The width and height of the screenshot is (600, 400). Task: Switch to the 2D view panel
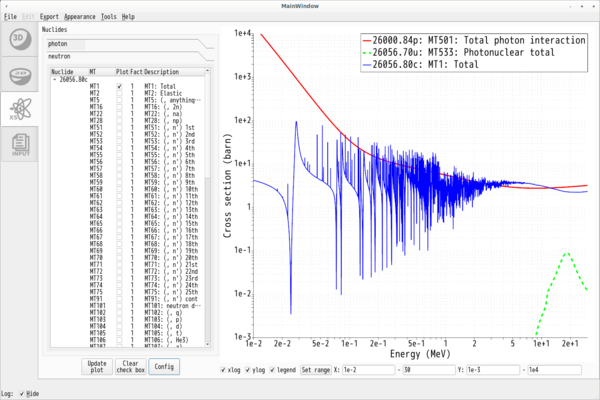[19, 73]
